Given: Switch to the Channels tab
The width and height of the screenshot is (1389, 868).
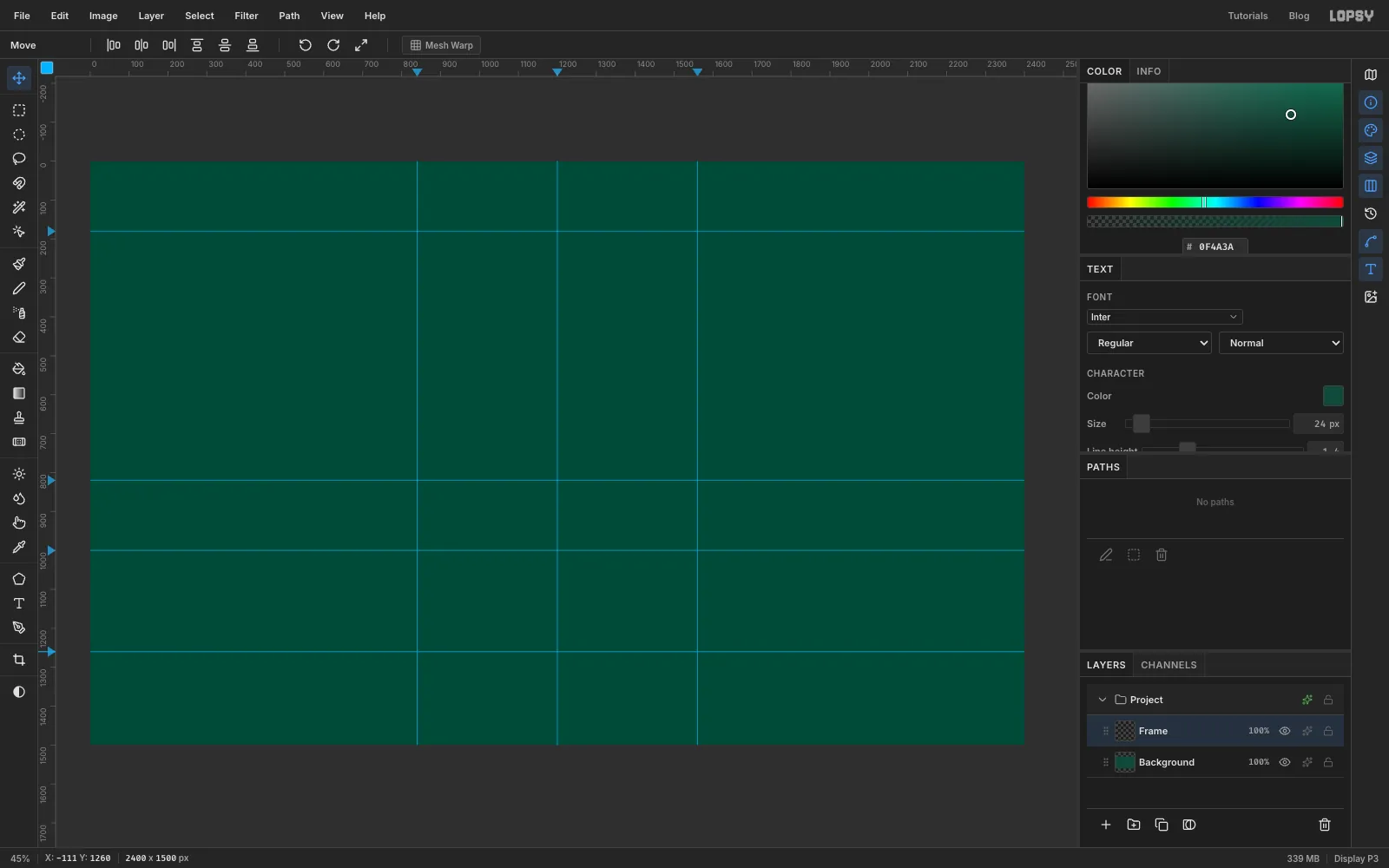Looking at the screenshot, I should coord(1168,665).
